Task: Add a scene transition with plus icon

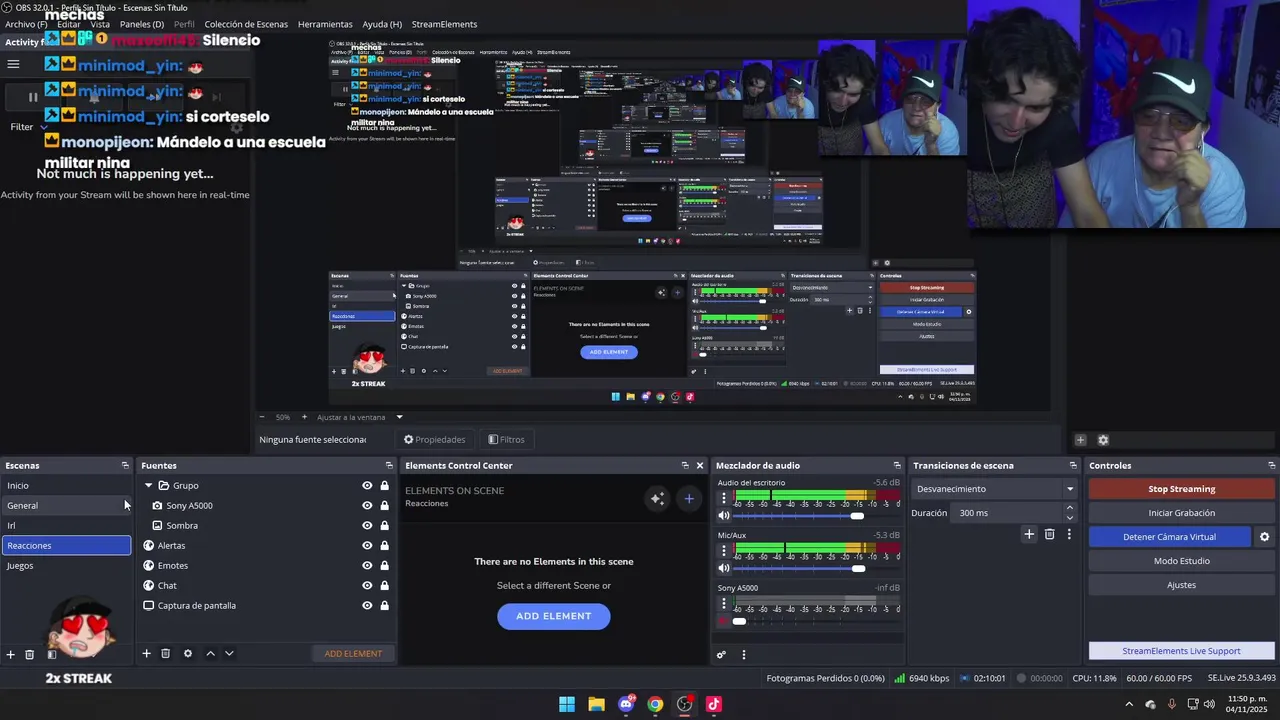Action: 1029,534
